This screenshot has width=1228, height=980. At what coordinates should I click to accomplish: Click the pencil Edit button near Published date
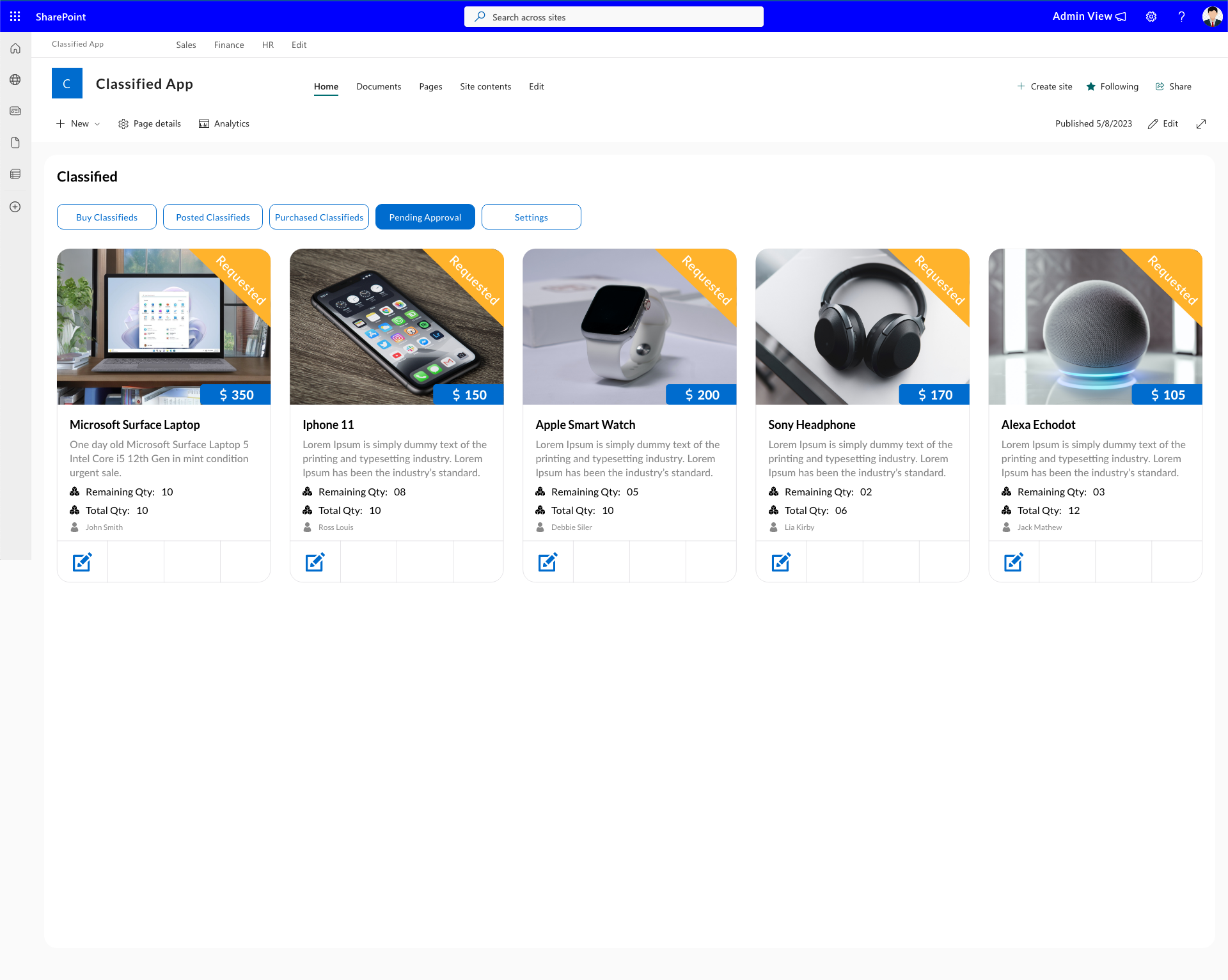pos(1163,124)
